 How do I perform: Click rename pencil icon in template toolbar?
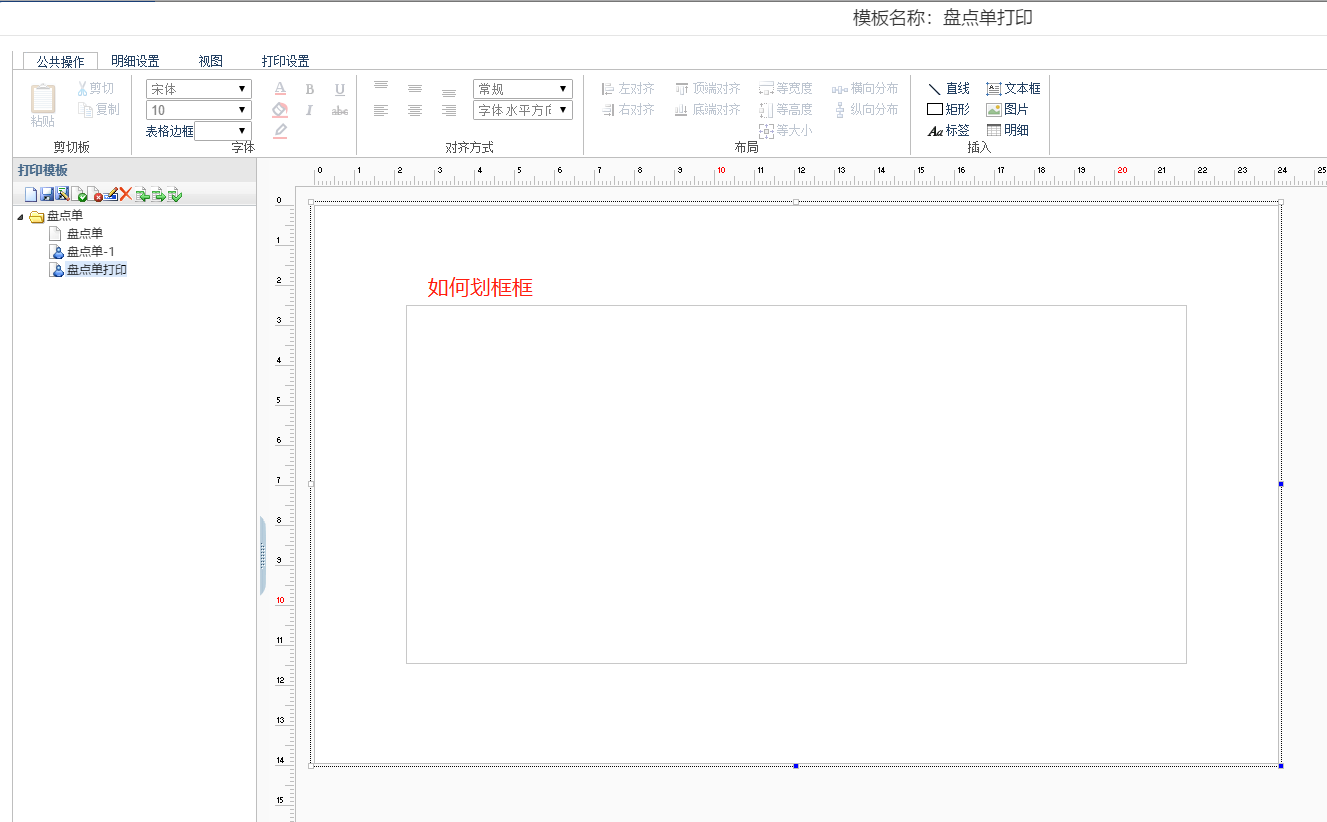(111, 194)
